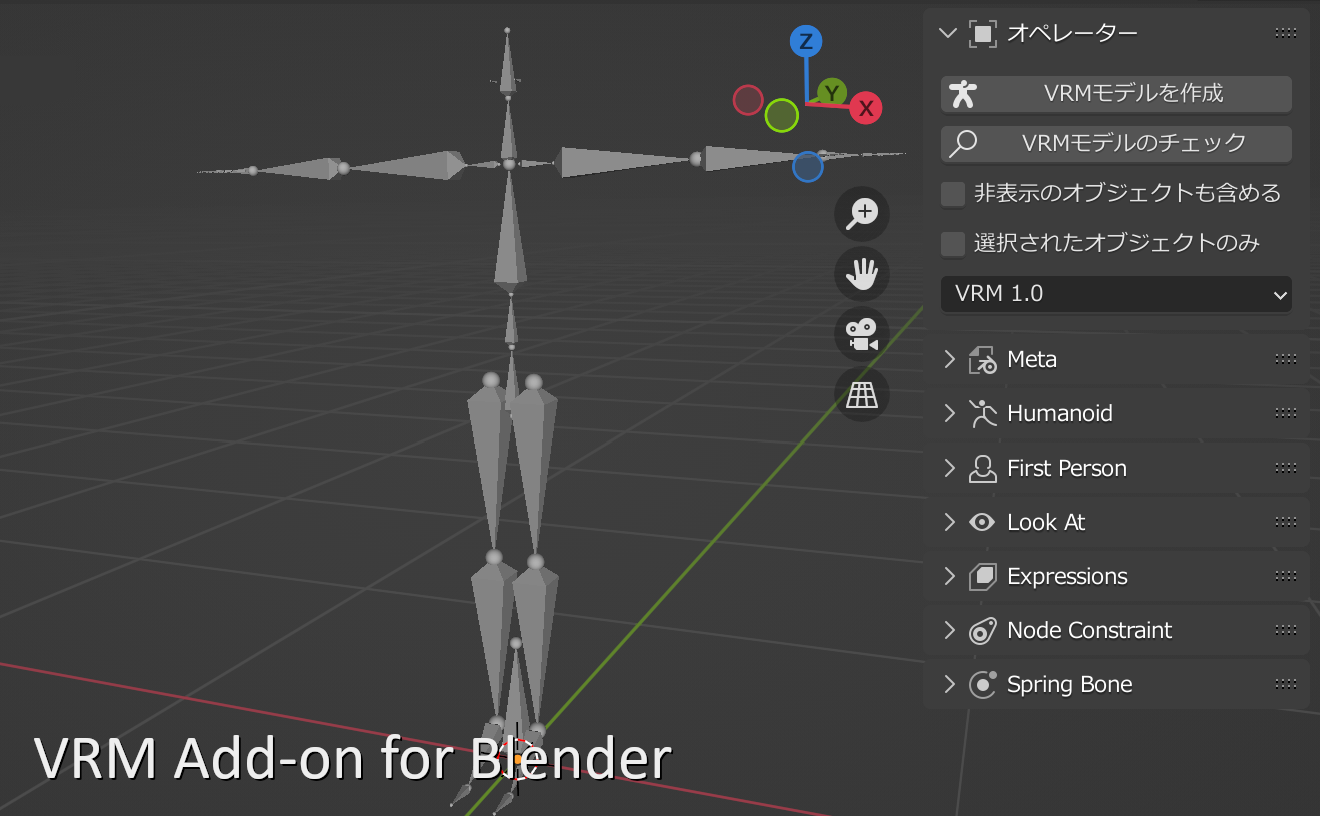Click the Humanoid panel running figure icon
This screenshot has width=1320, height=816.
(x=983, y=414)
